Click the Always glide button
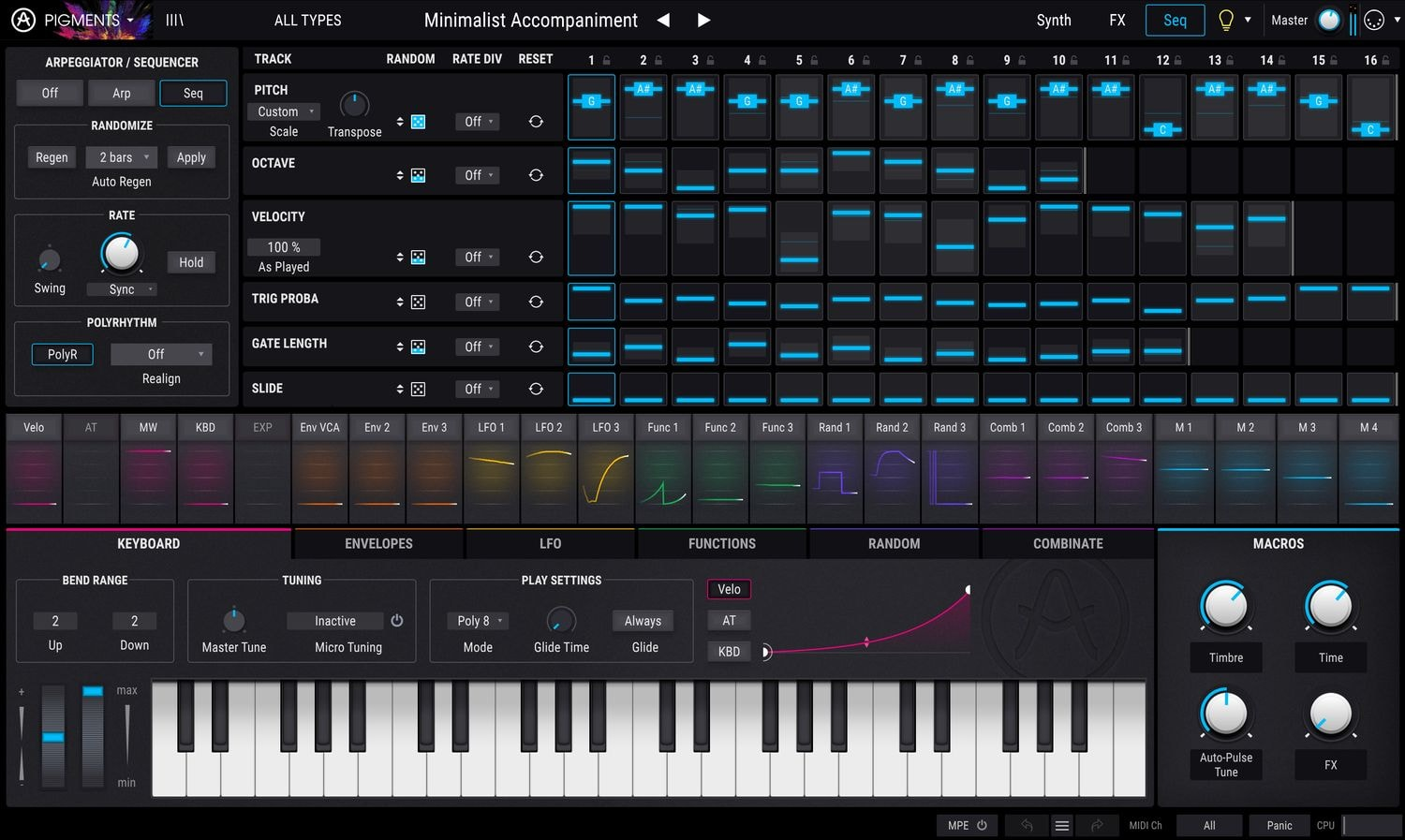The height and width of the screenshot is (840, 1405). [643, 621]
